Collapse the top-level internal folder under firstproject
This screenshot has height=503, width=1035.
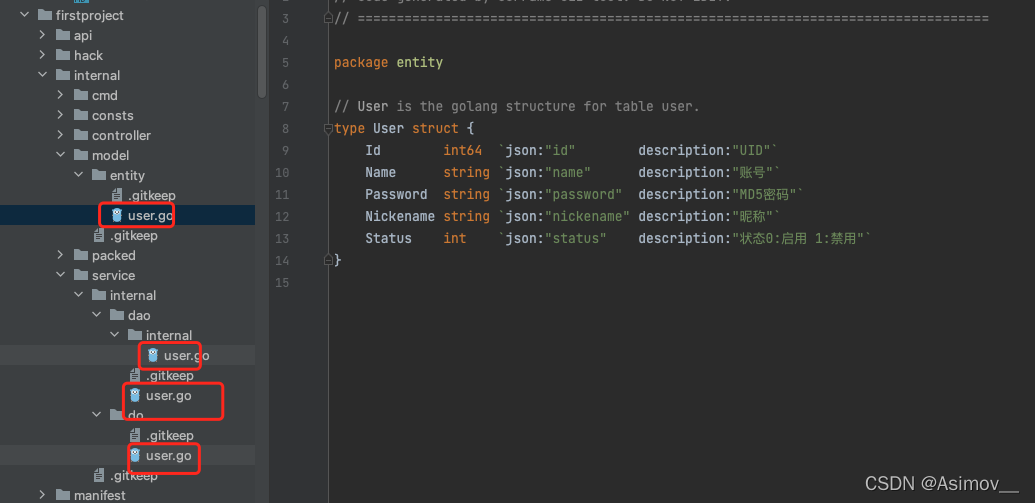pos(43,75)
